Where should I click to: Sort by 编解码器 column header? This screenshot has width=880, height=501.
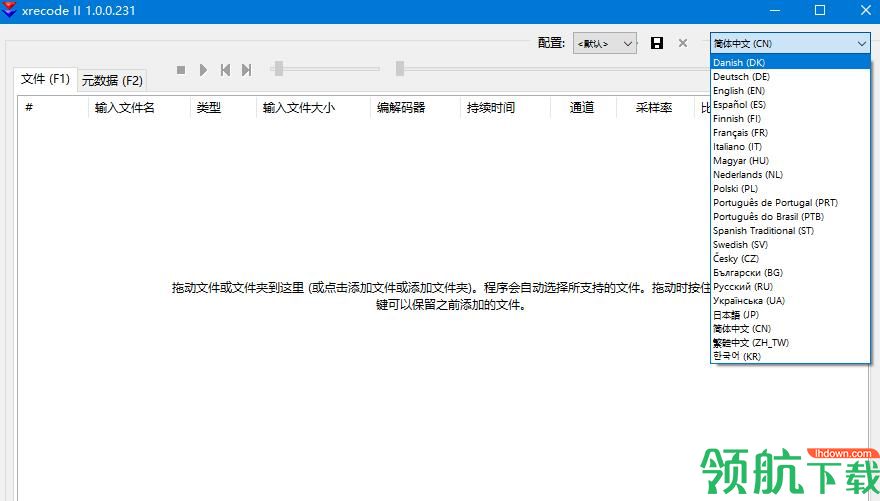click(415, 108)
